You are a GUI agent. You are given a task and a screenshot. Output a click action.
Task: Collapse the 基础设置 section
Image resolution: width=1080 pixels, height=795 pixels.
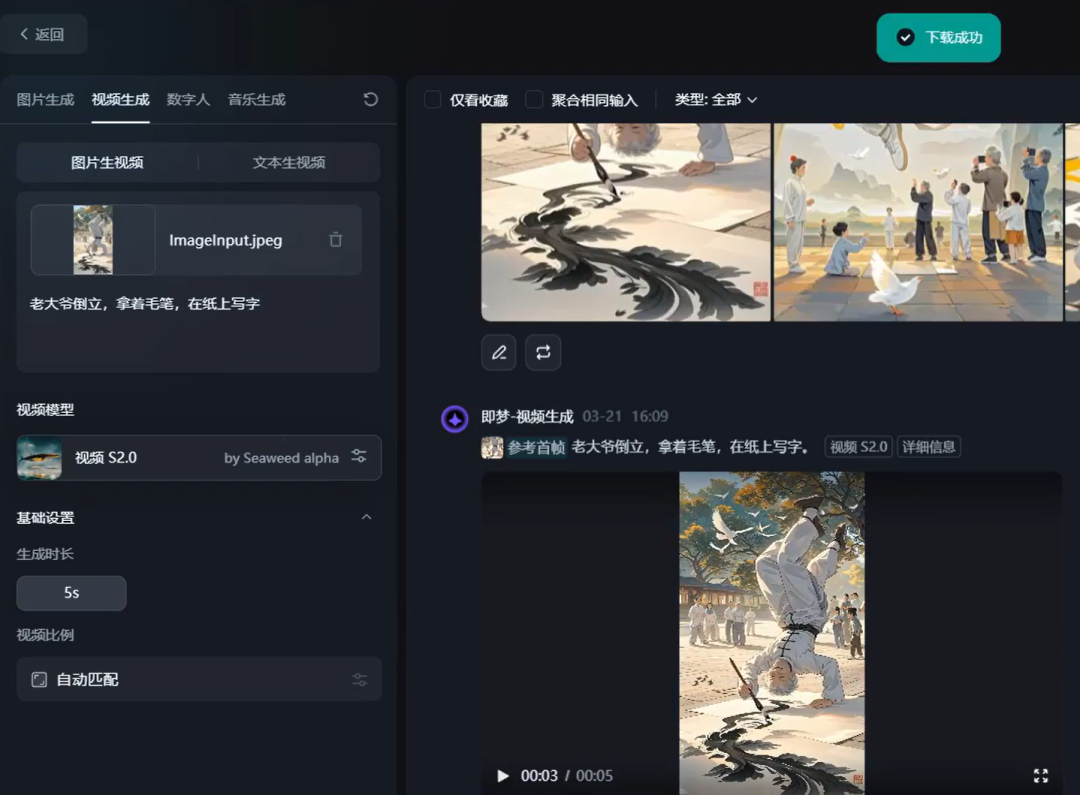pos(366,517)
